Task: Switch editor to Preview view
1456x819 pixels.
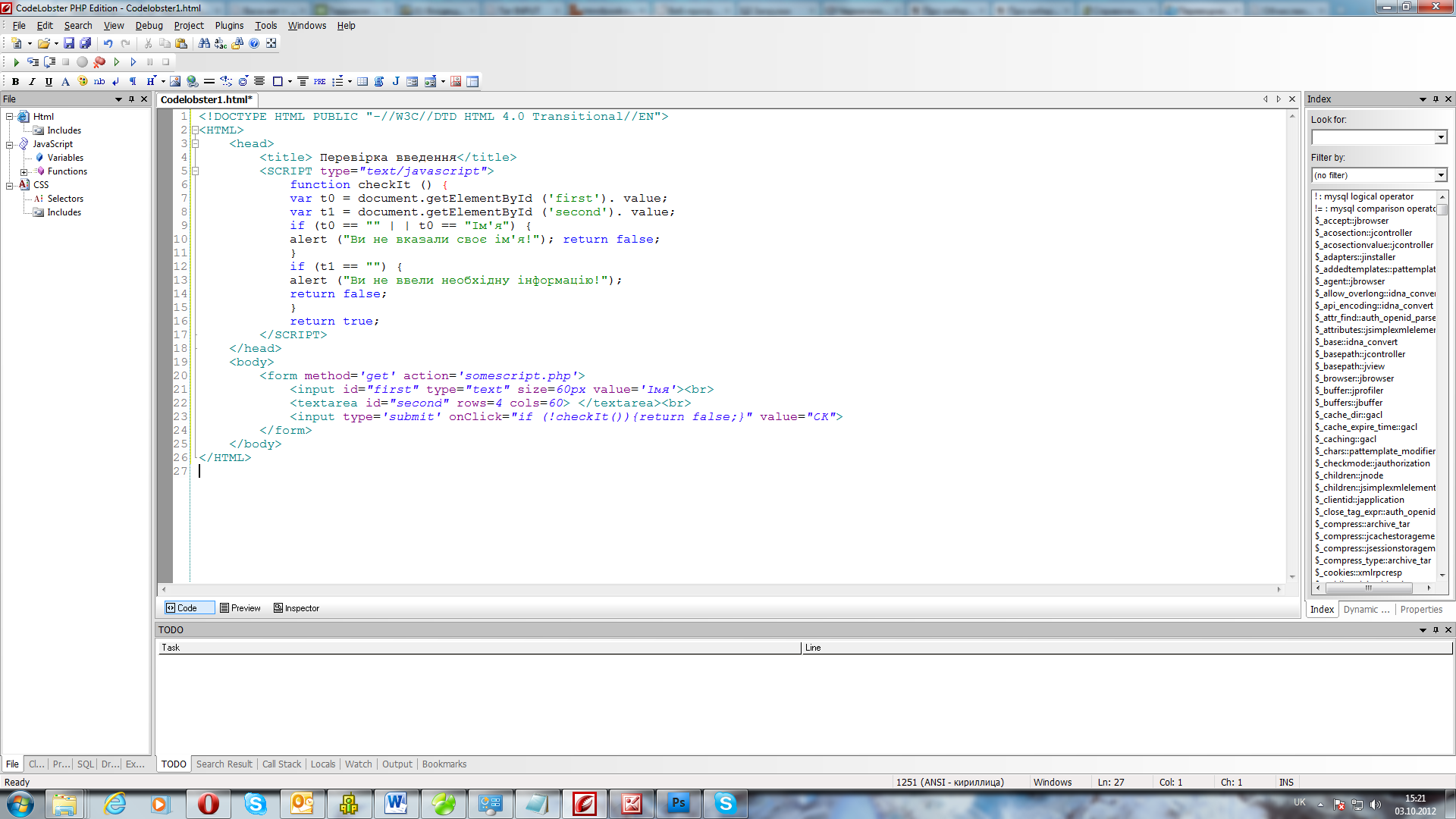Action: (240, 608)
